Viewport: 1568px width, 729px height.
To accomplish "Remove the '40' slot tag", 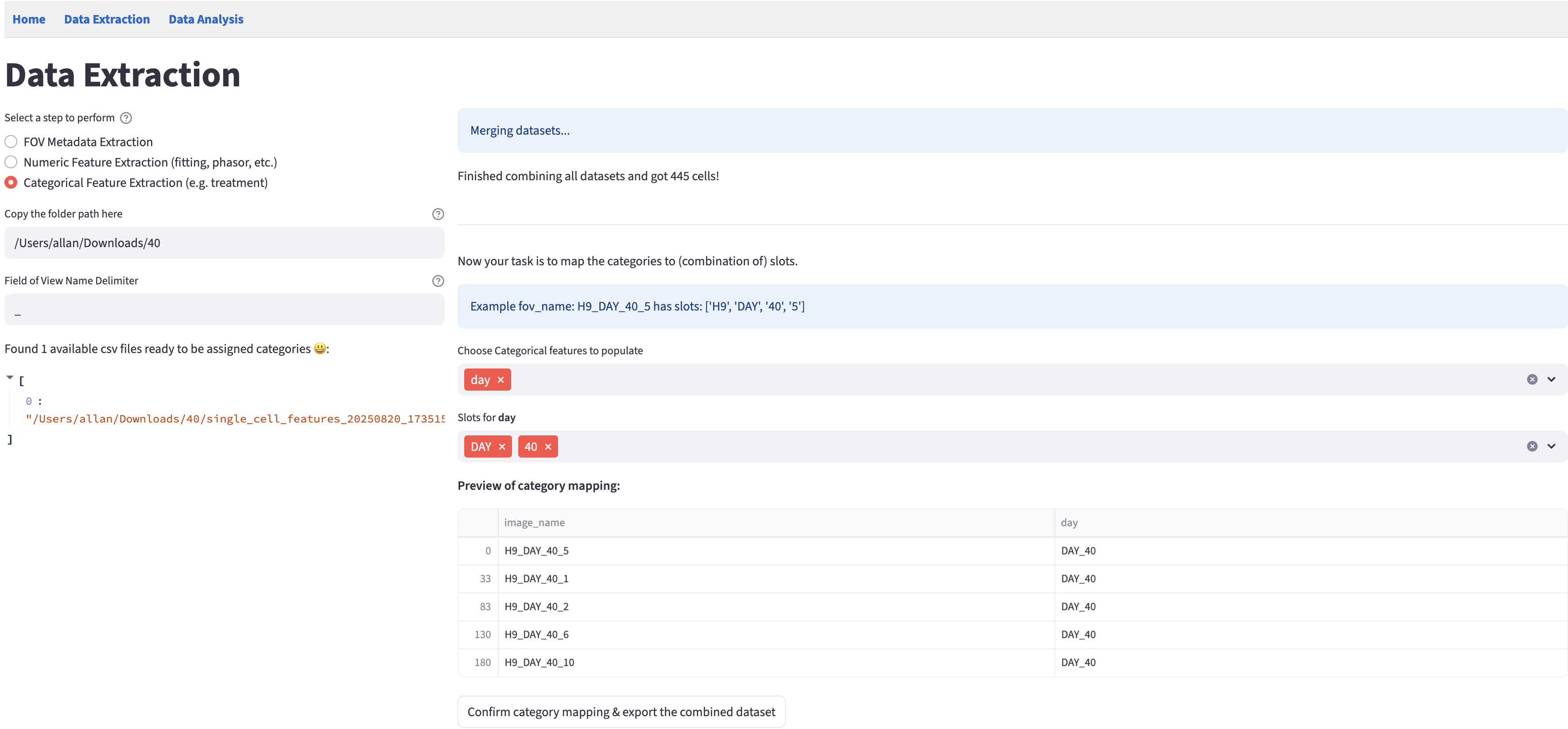I will pyautogui.click(x=548, y=446).
